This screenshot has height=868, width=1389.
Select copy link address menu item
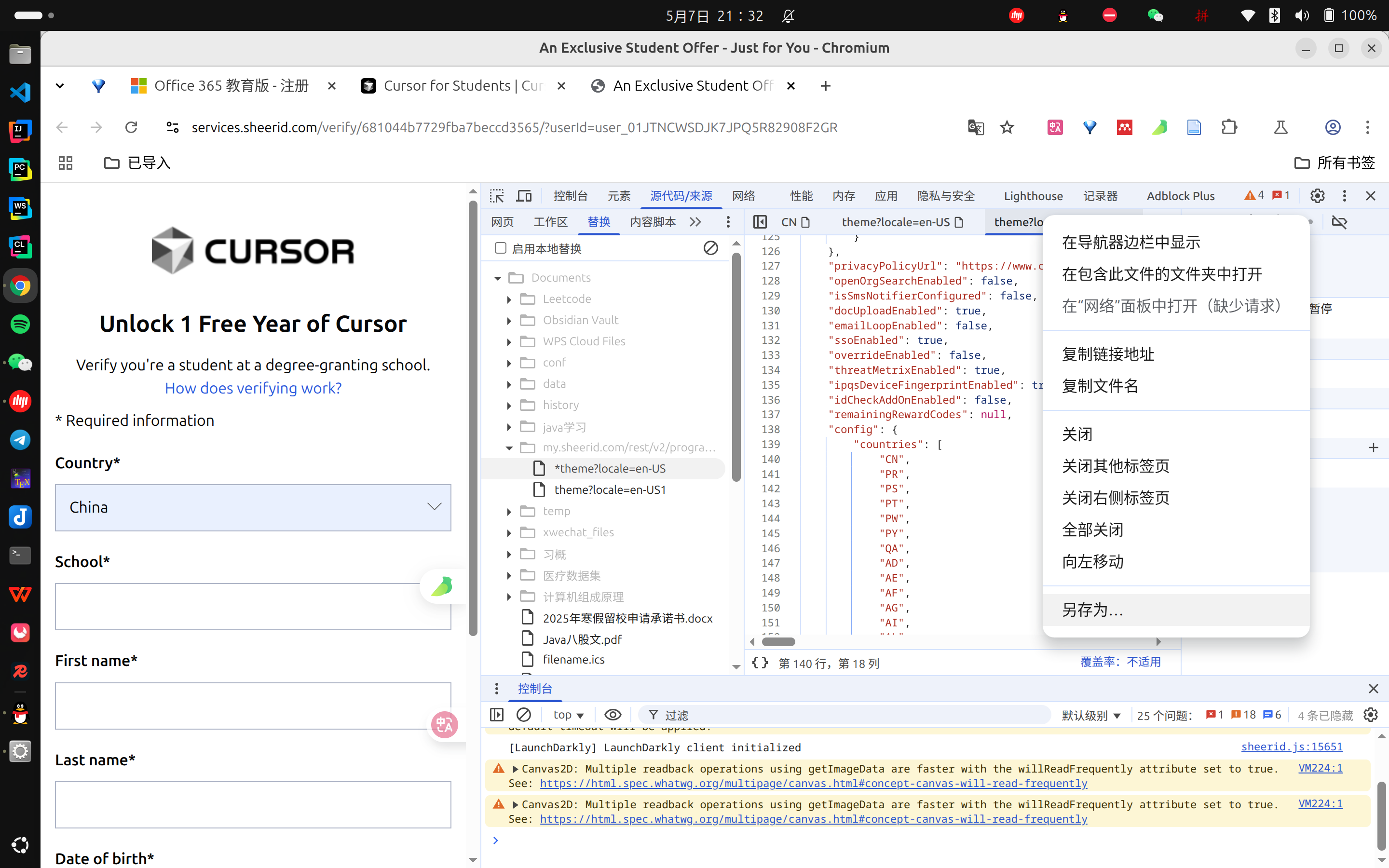1175,354
